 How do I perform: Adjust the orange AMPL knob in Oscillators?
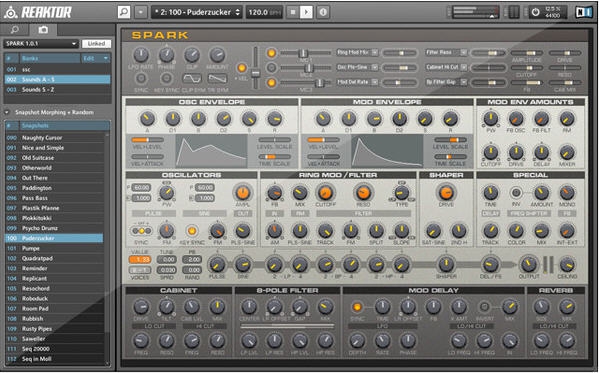click(243, 192)
